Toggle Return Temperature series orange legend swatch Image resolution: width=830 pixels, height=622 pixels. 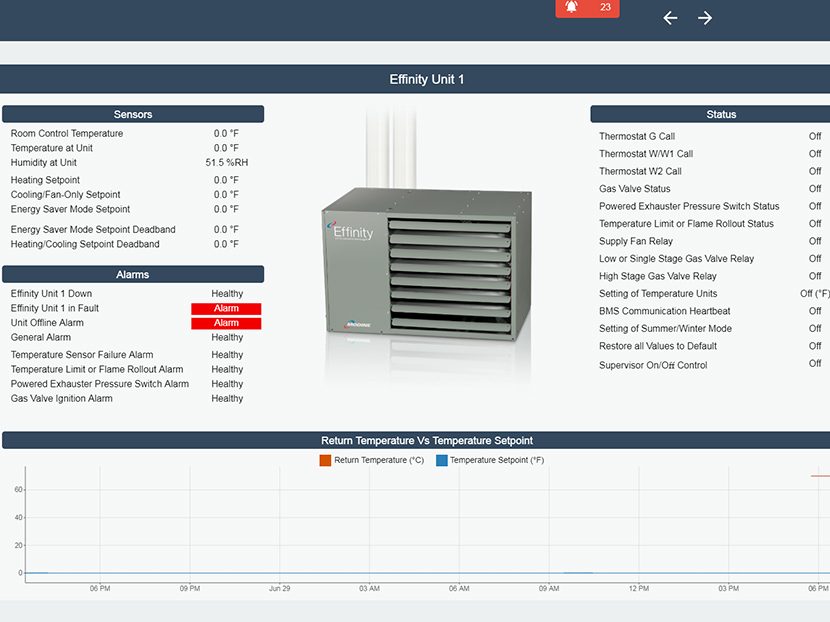pyautogui.click(x=324, y=460)
